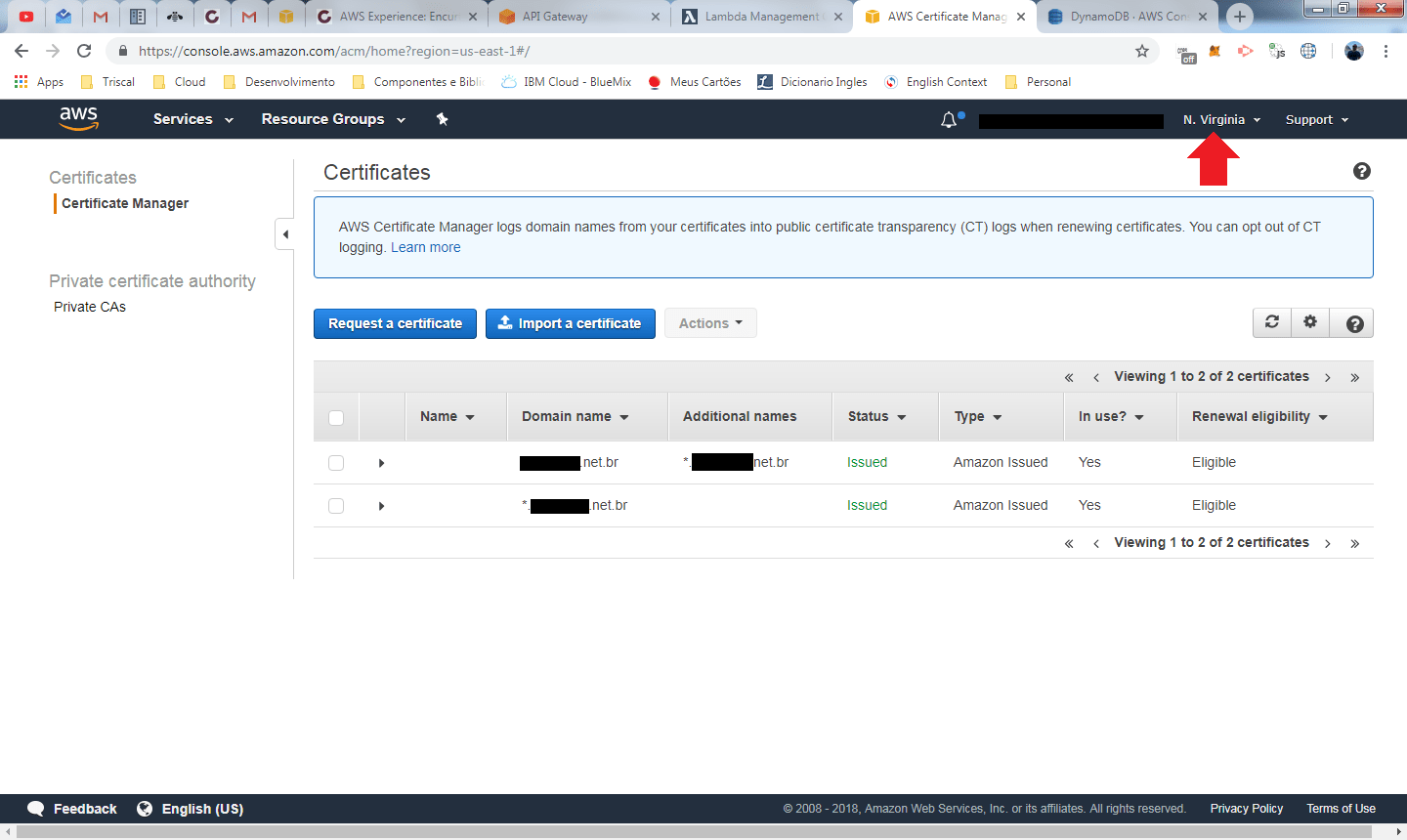
Task: Go to previous page using top pager arrow
Action: [1096, 377]
